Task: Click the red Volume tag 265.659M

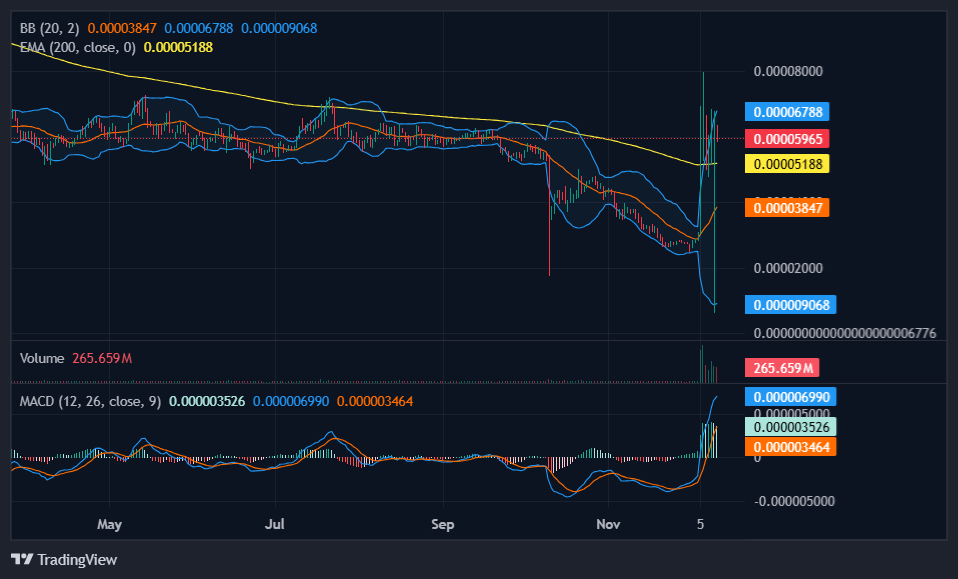Action: (x=780, y=368)
